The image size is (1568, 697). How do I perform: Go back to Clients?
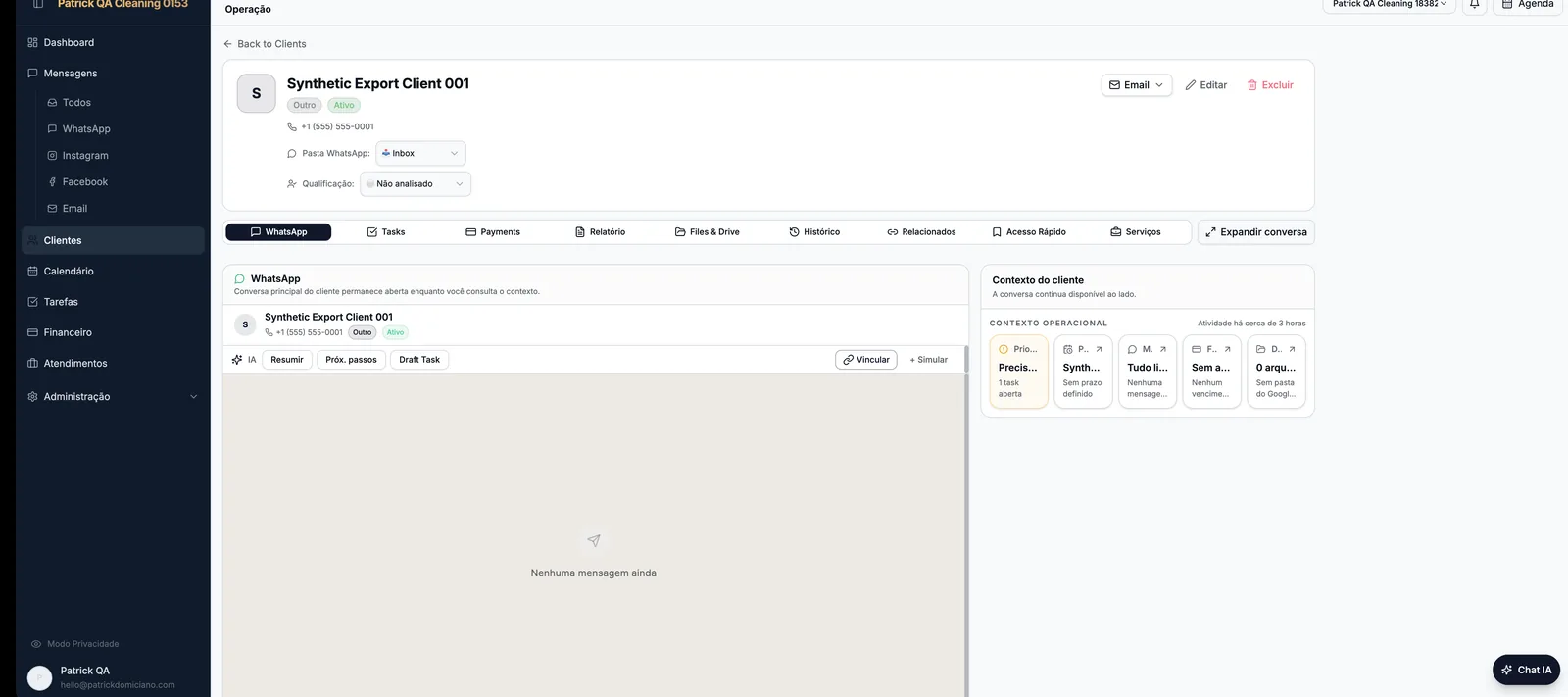point(265,44)
